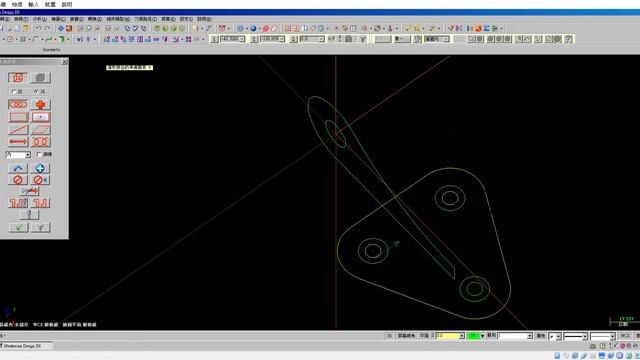Select solids chaining mode in the chaining dialog

click(40, 78)
